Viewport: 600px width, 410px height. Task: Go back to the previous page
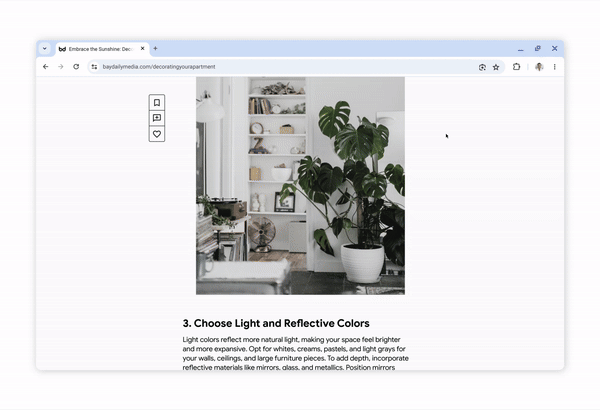(x=46, y=67)
